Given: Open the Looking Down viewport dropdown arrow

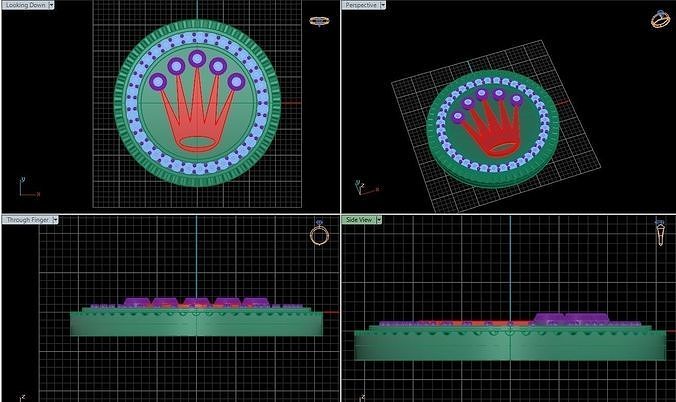Looking at the screenshot, I should click(52, 5).
